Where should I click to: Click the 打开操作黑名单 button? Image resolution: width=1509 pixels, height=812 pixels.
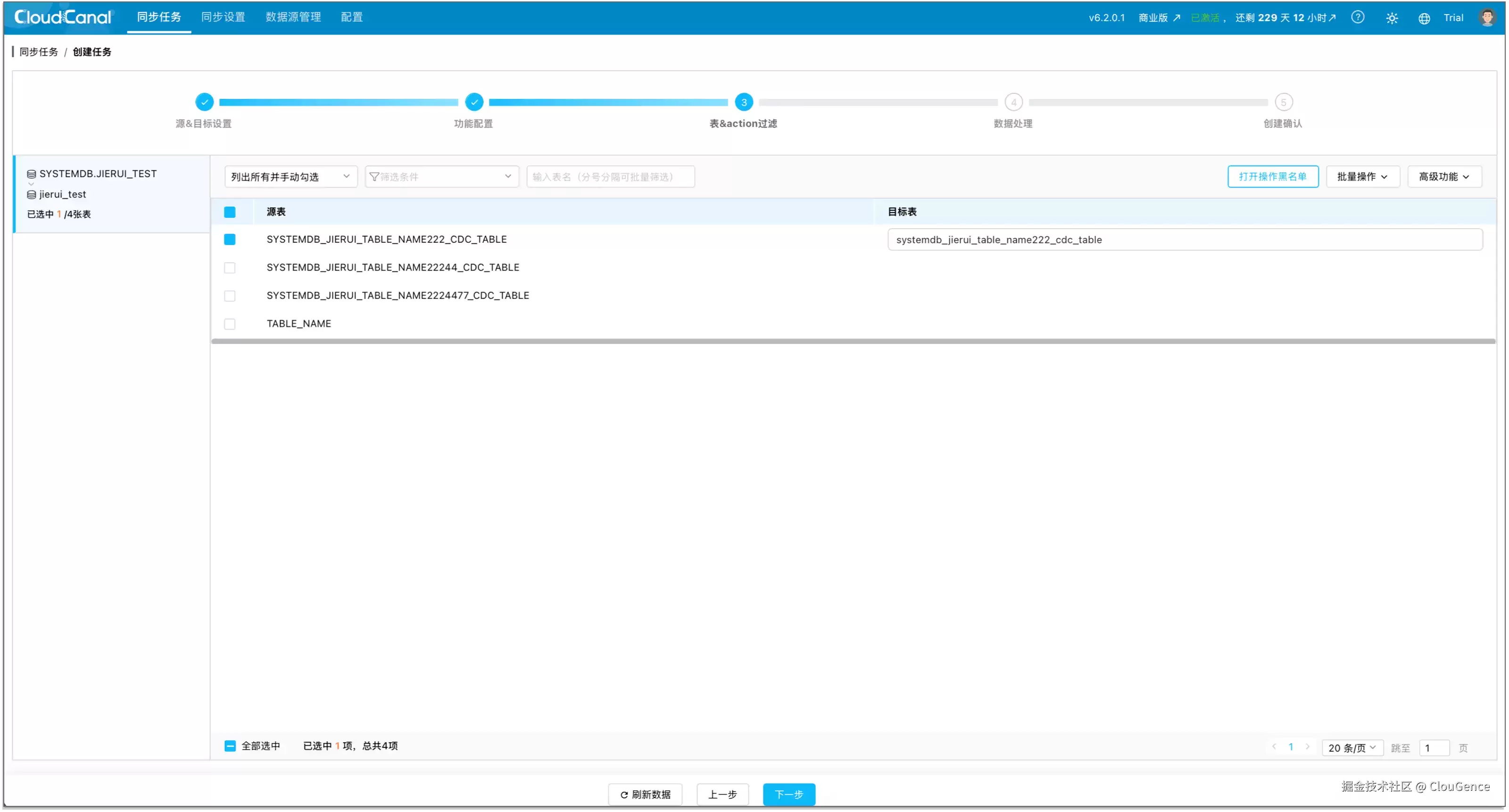1272,176
